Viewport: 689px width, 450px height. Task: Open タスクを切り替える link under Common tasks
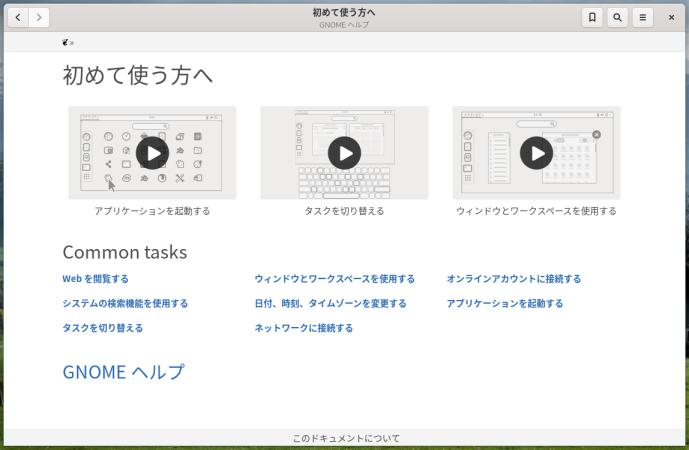[x=102, y=328]
